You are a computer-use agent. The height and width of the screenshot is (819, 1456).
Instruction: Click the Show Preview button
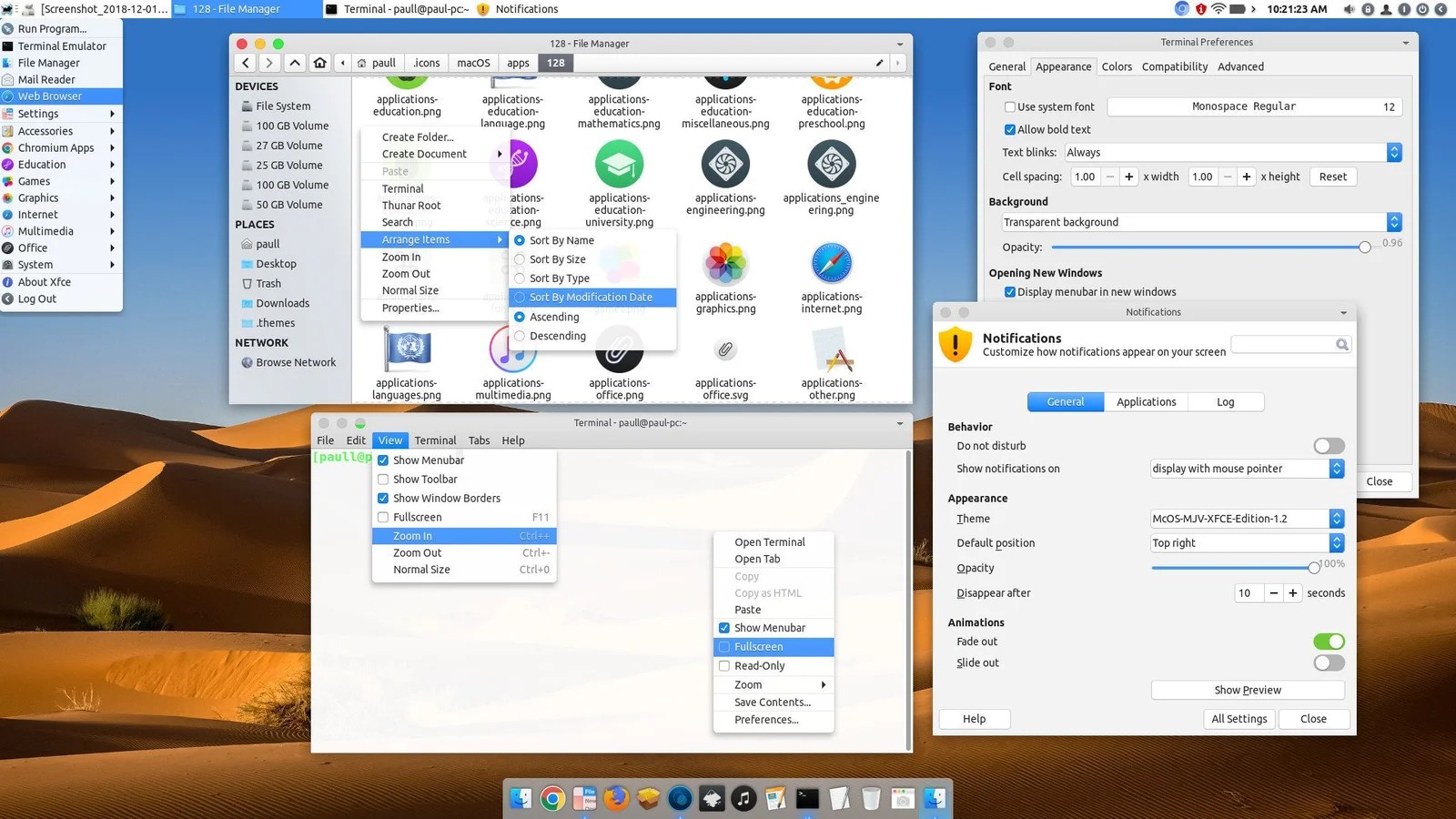[x=1247, y=689]
